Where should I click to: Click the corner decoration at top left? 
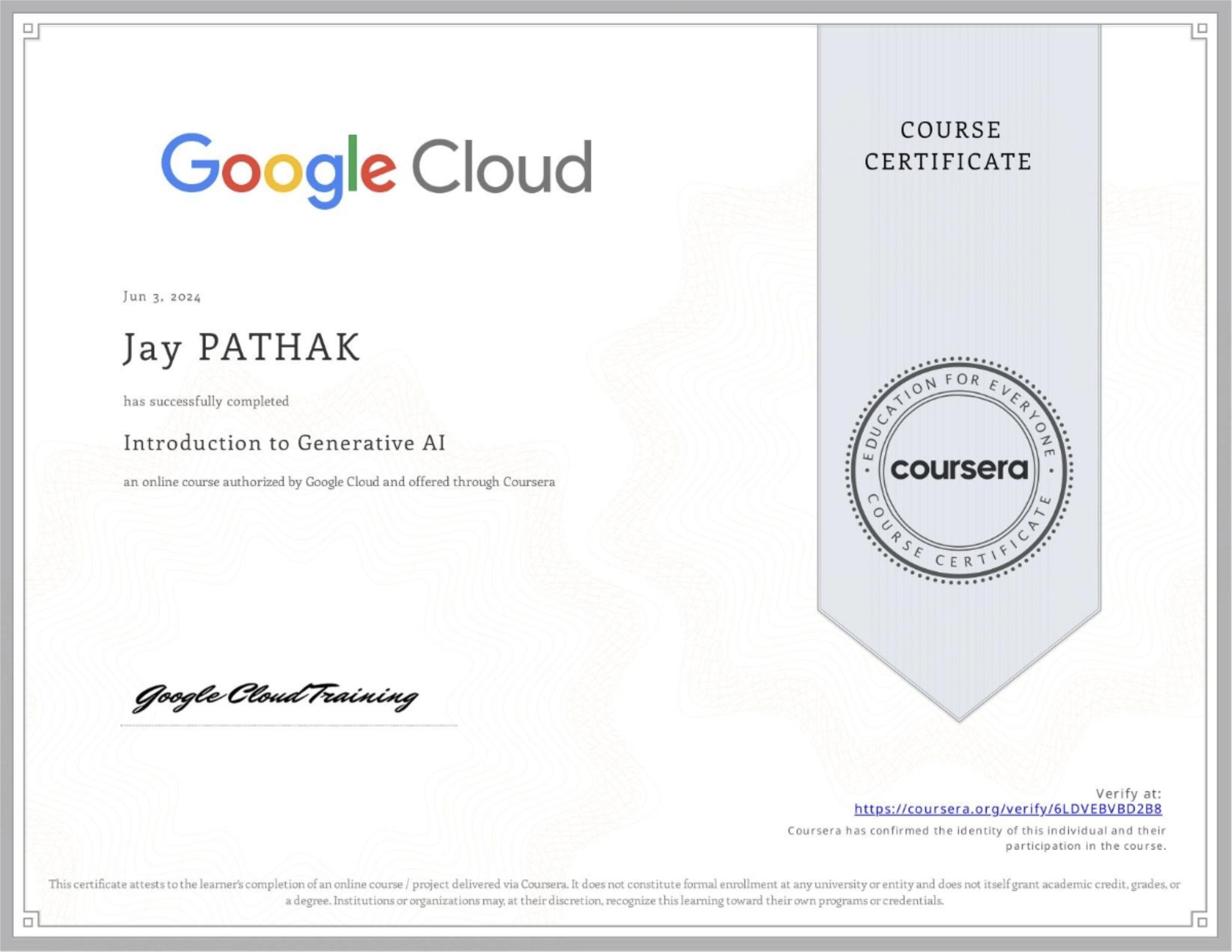click(x=27, y=27)
